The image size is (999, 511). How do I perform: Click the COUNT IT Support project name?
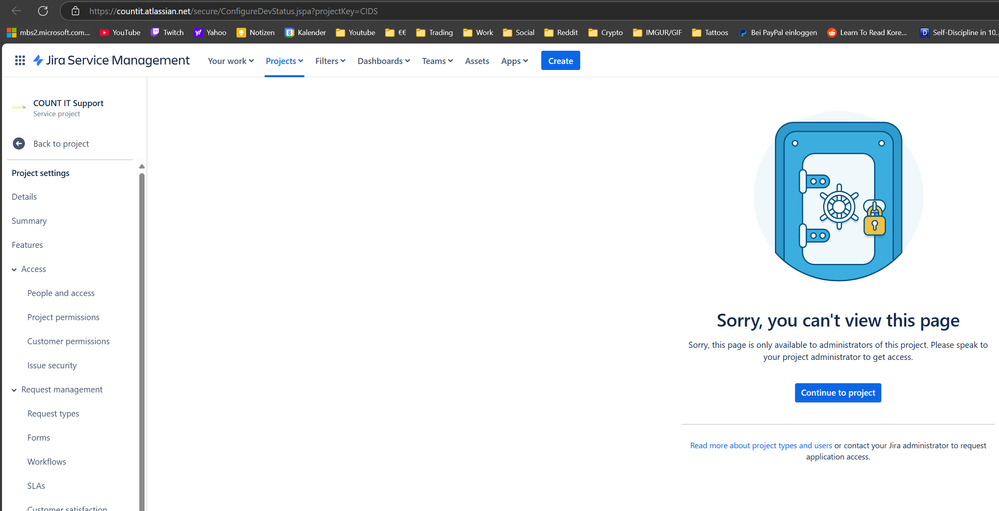click(x=68, y=103)
